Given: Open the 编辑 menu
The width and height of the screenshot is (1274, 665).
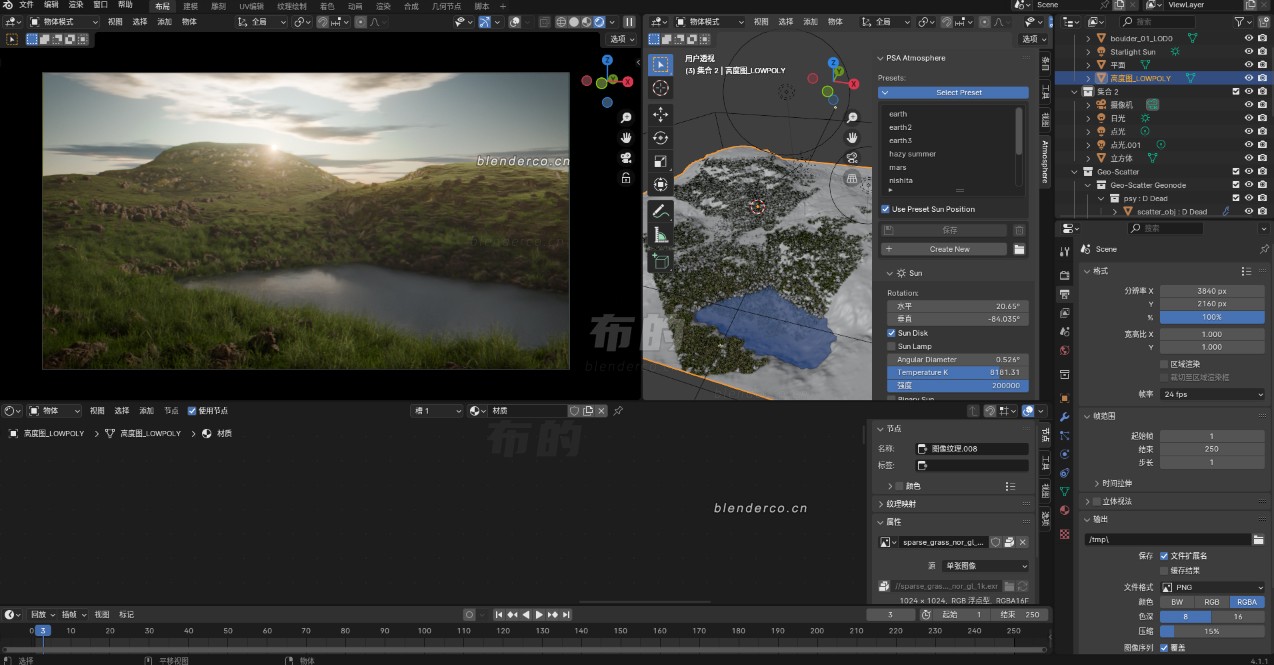Looking at the screenshot, I should (x=51, y=5).
